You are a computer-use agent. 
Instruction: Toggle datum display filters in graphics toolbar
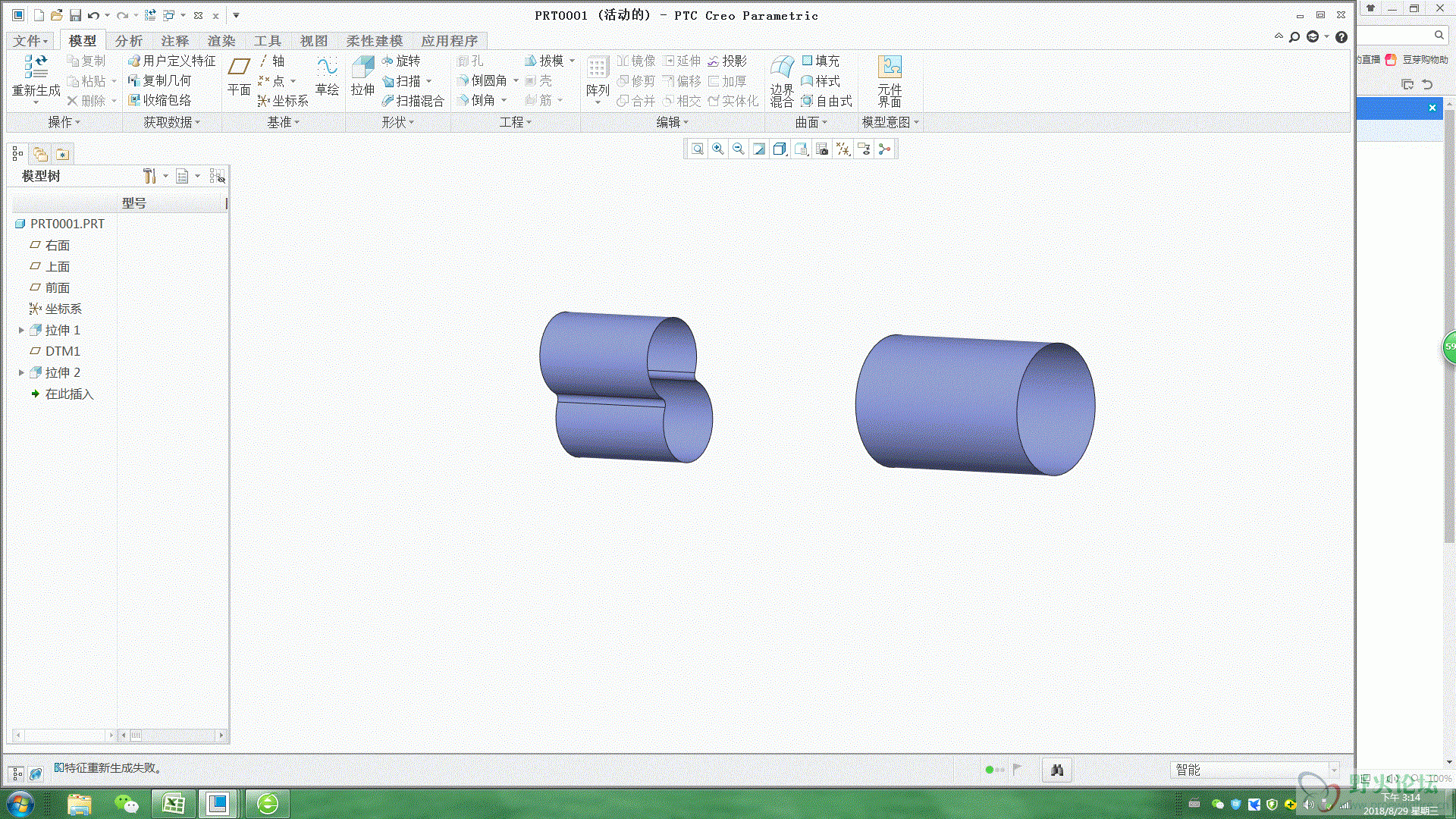point(843,149)
